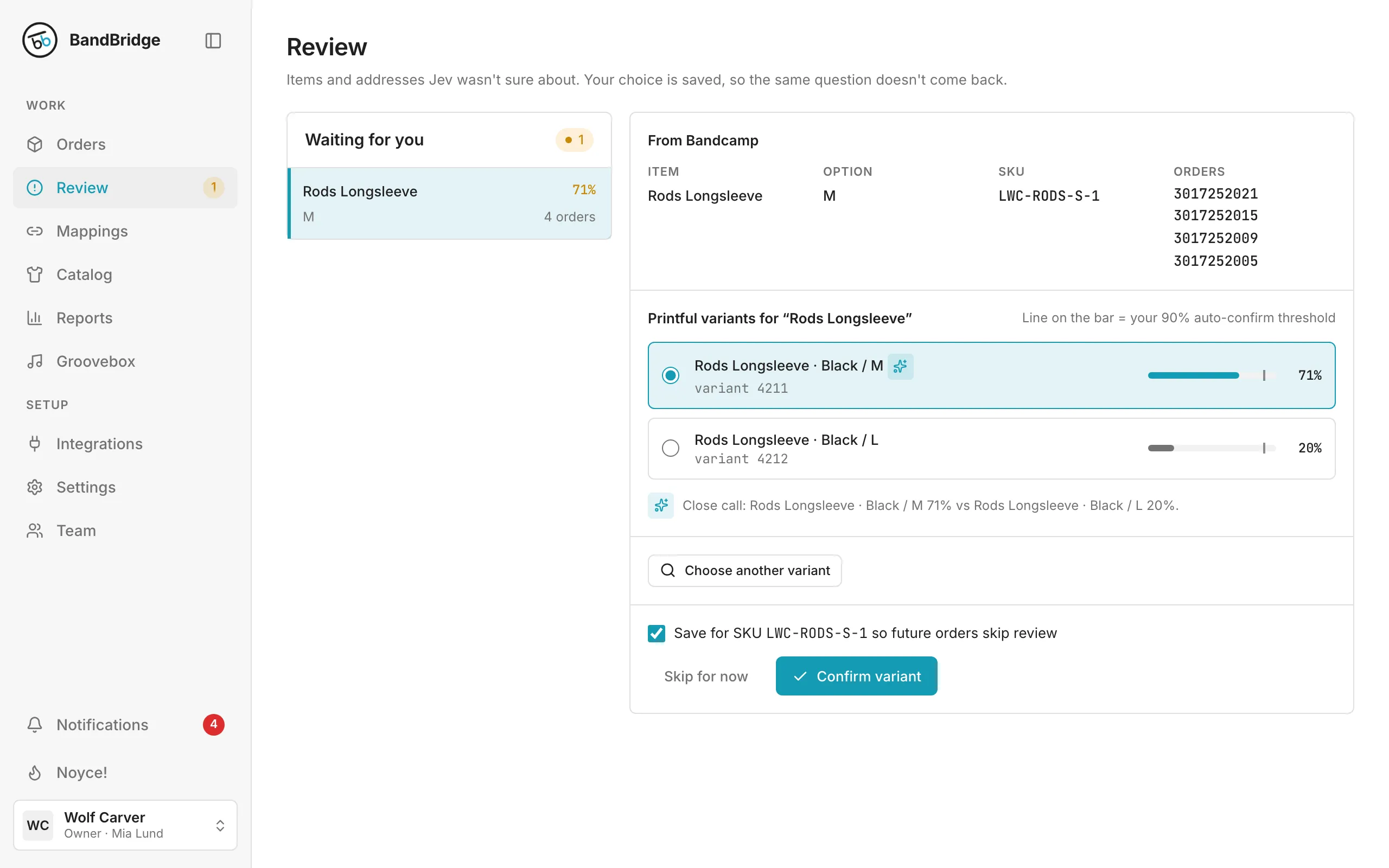Click the Reports bar chart icon
This screenshot has height=868, width=1389.
pos(34,317)
